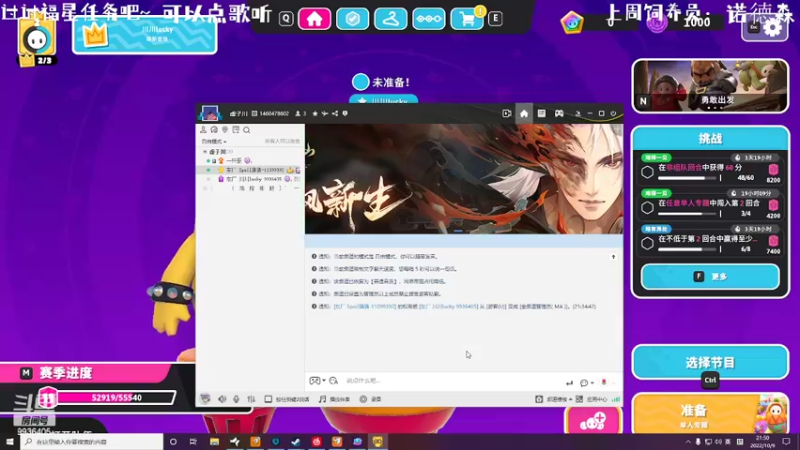Click the rainbow gem currency icon
This screenshot has width=800, height=450.
[572, 22]
